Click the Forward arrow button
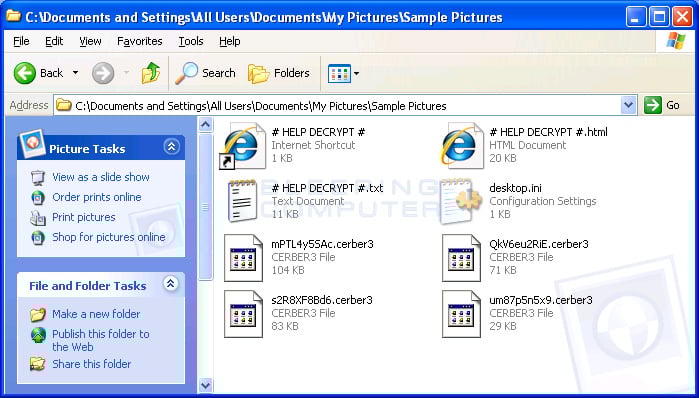Screen dimensions: 699x398 coord(103,73)
